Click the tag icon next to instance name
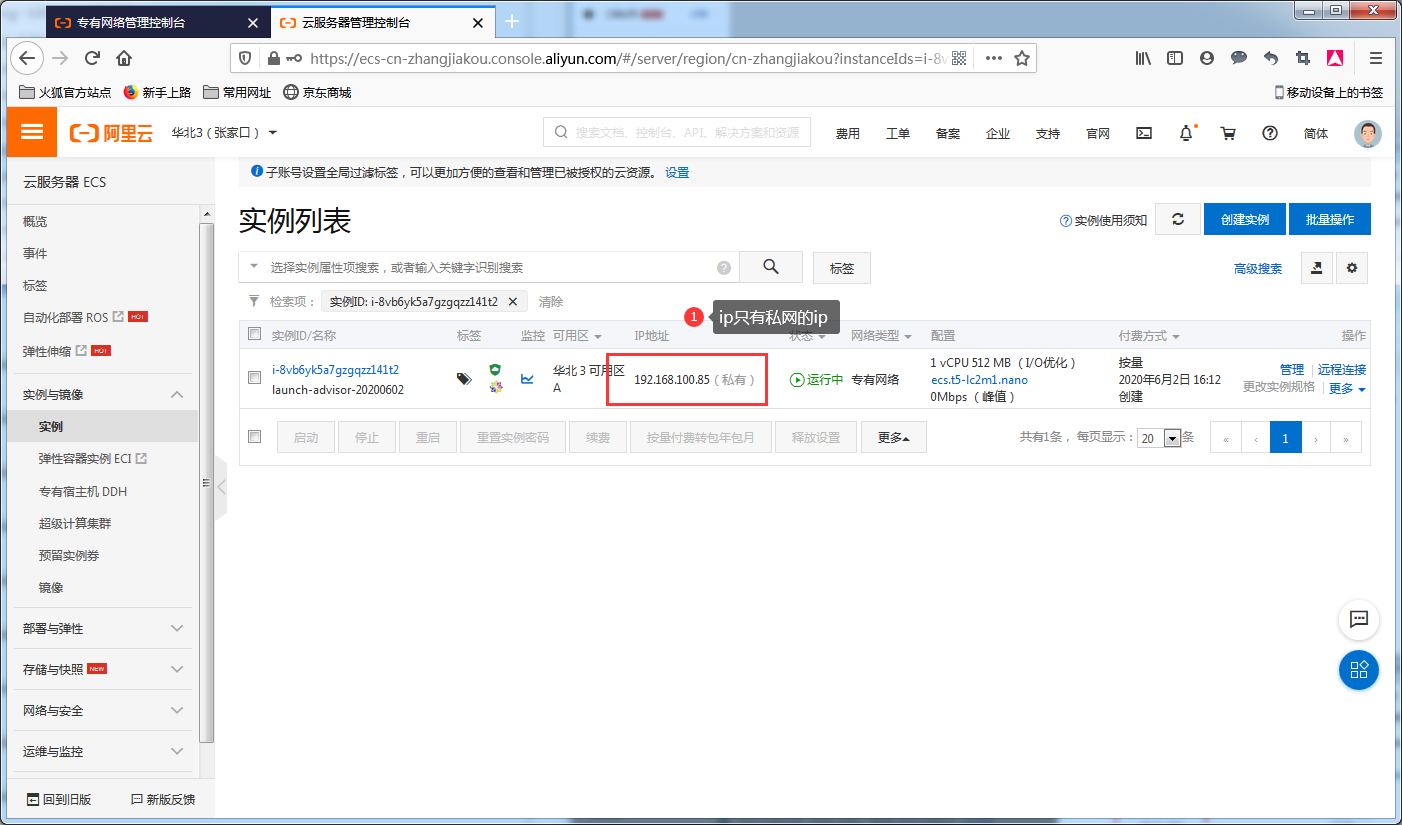The width and height of the screenshot is (1402, 825). (x=463, y=379)
